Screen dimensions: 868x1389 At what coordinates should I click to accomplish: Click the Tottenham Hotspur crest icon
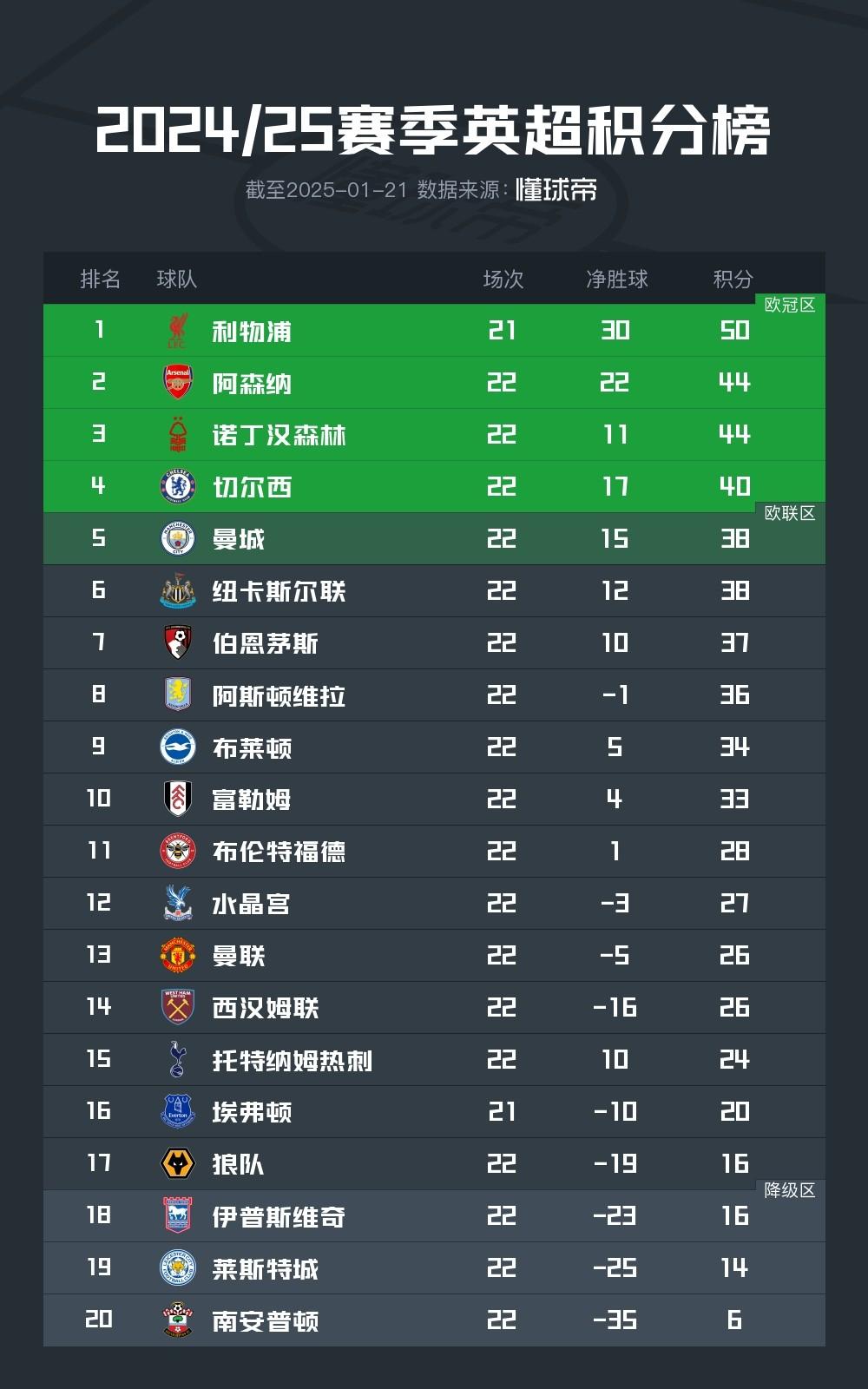click(x=177, y=1060)
